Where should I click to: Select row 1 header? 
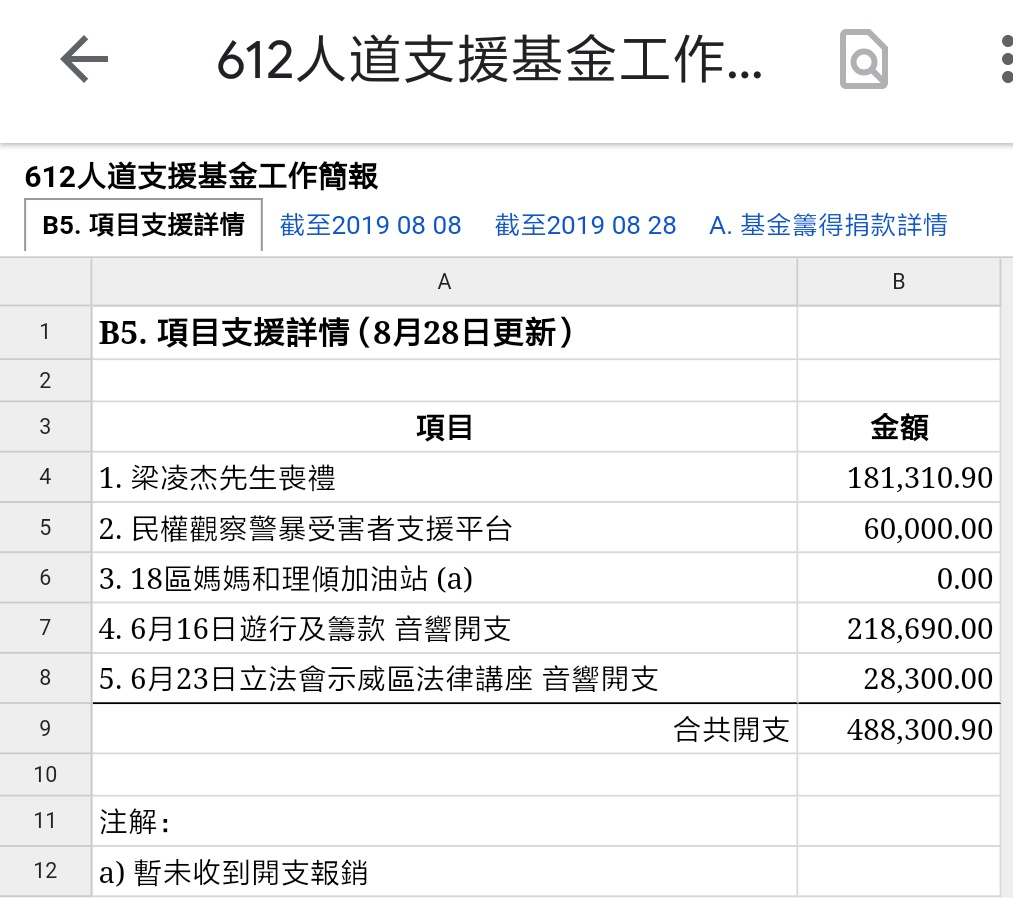coord(45,332)
